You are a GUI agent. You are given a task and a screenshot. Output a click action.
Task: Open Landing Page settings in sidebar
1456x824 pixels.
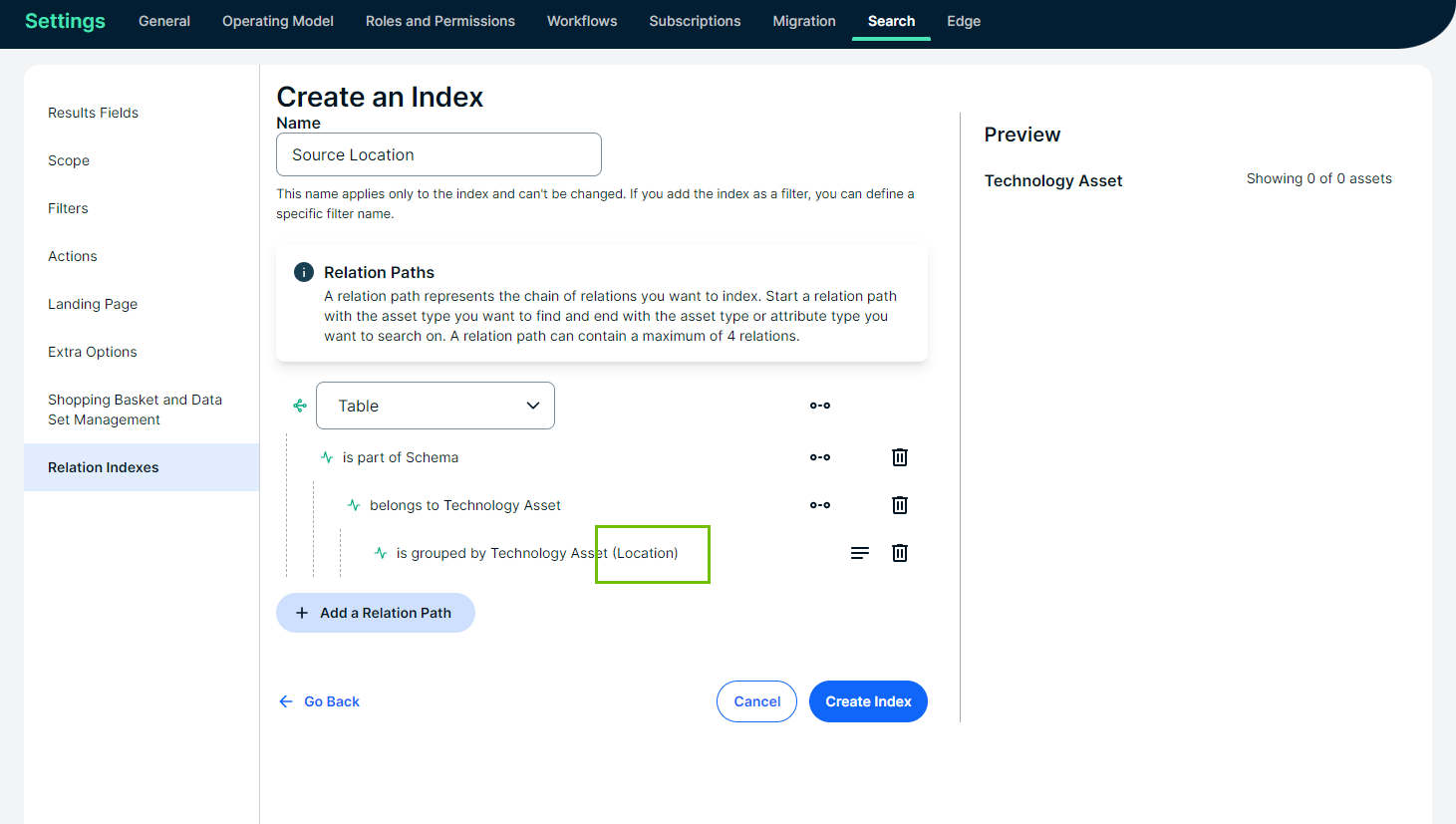[x=93, y=304]
